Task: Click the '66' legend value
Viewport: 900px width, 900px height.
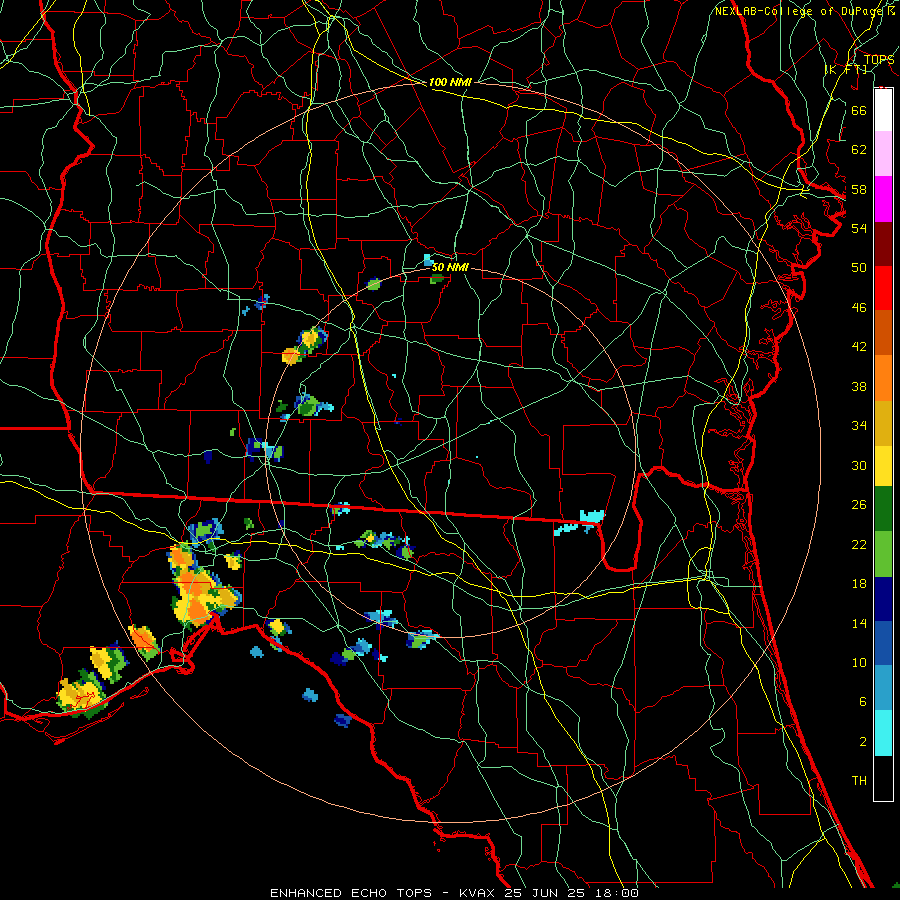Action: tap(859, 110)
